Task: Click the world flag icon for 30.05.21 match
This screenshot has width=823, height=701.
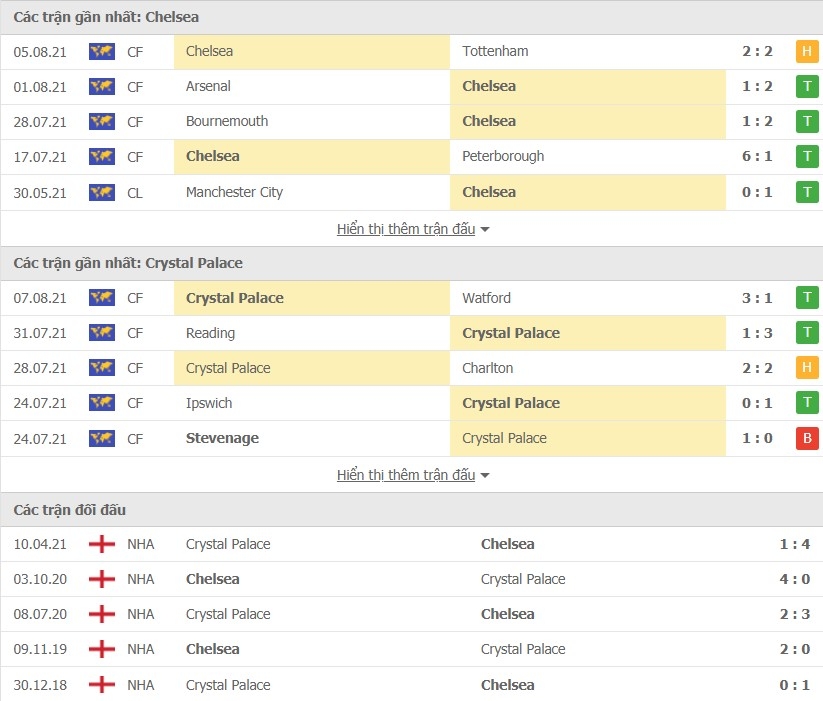Action: click(102, 193)
